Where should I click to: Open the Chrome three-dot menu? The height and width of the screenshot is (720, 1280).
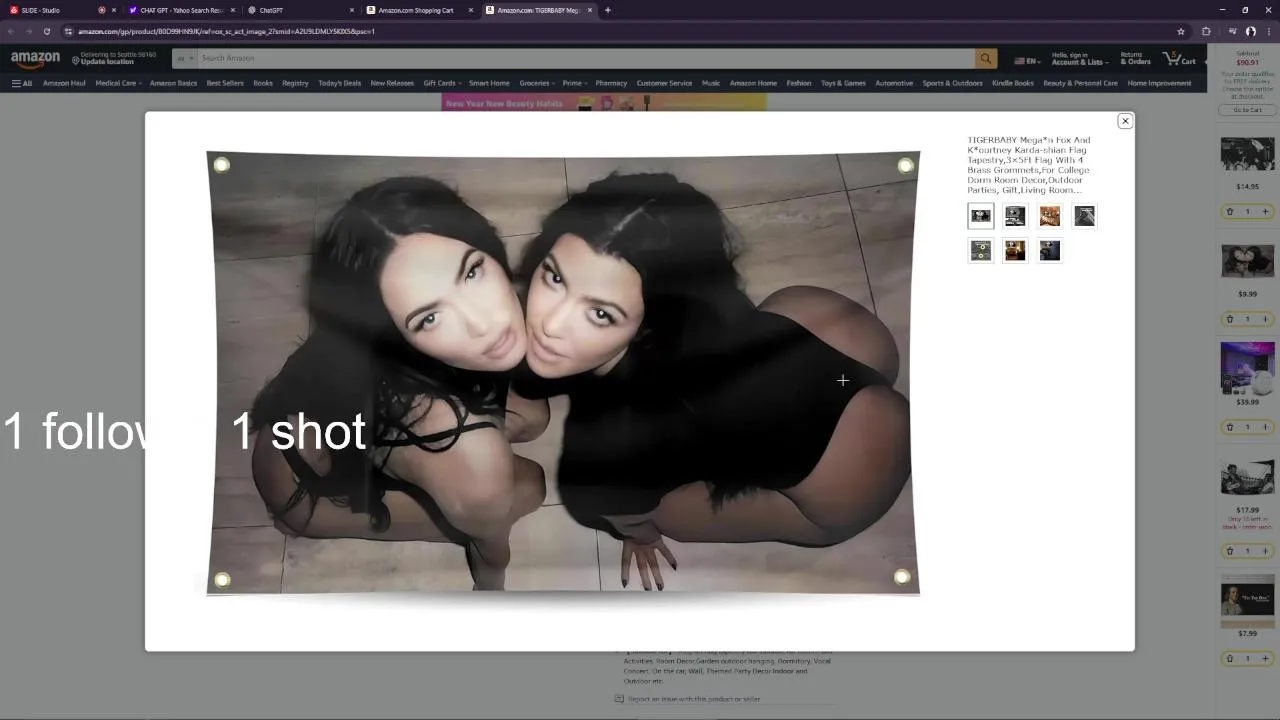[x=1268, y=31]
